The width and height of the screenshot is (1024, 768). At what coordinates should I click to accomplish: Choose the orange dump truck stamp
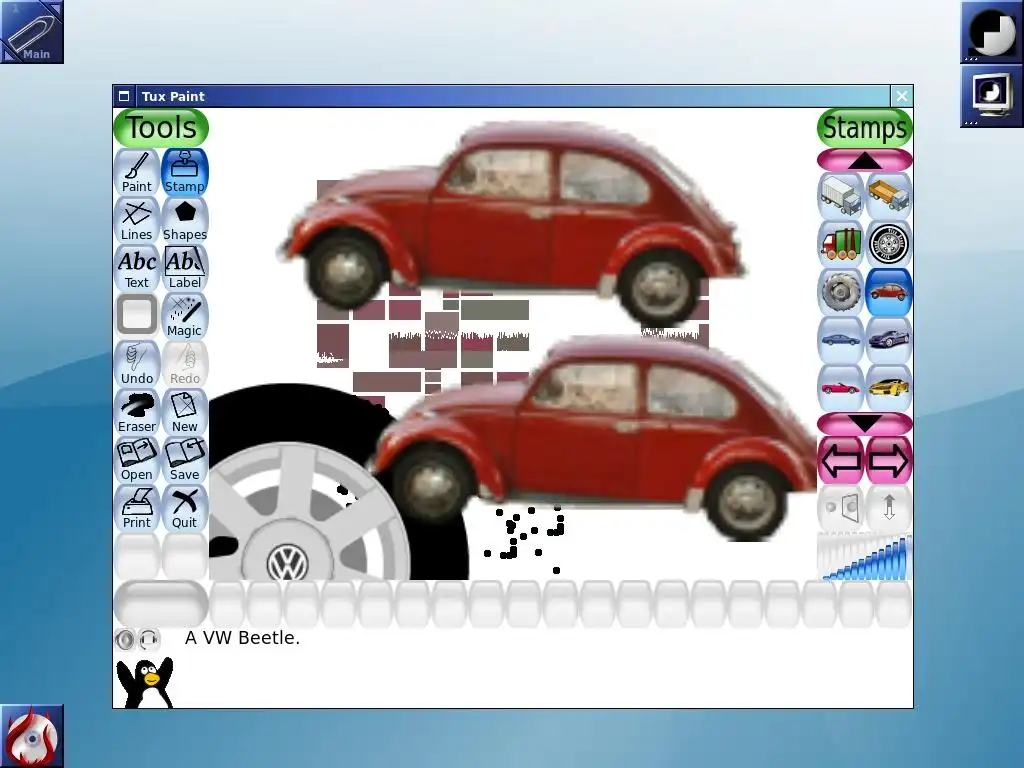(889, 195)
